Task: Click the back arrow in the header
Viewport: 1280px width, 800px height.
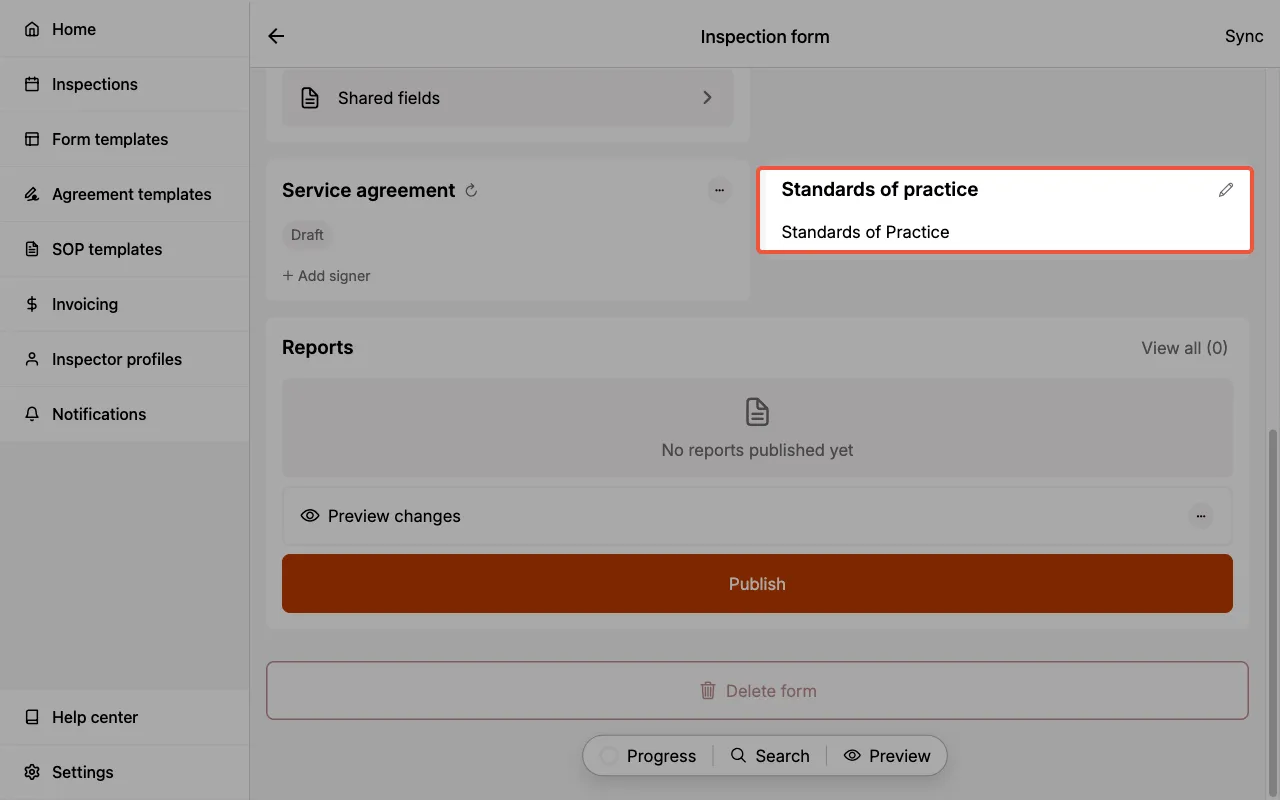Action: [275, 36]
